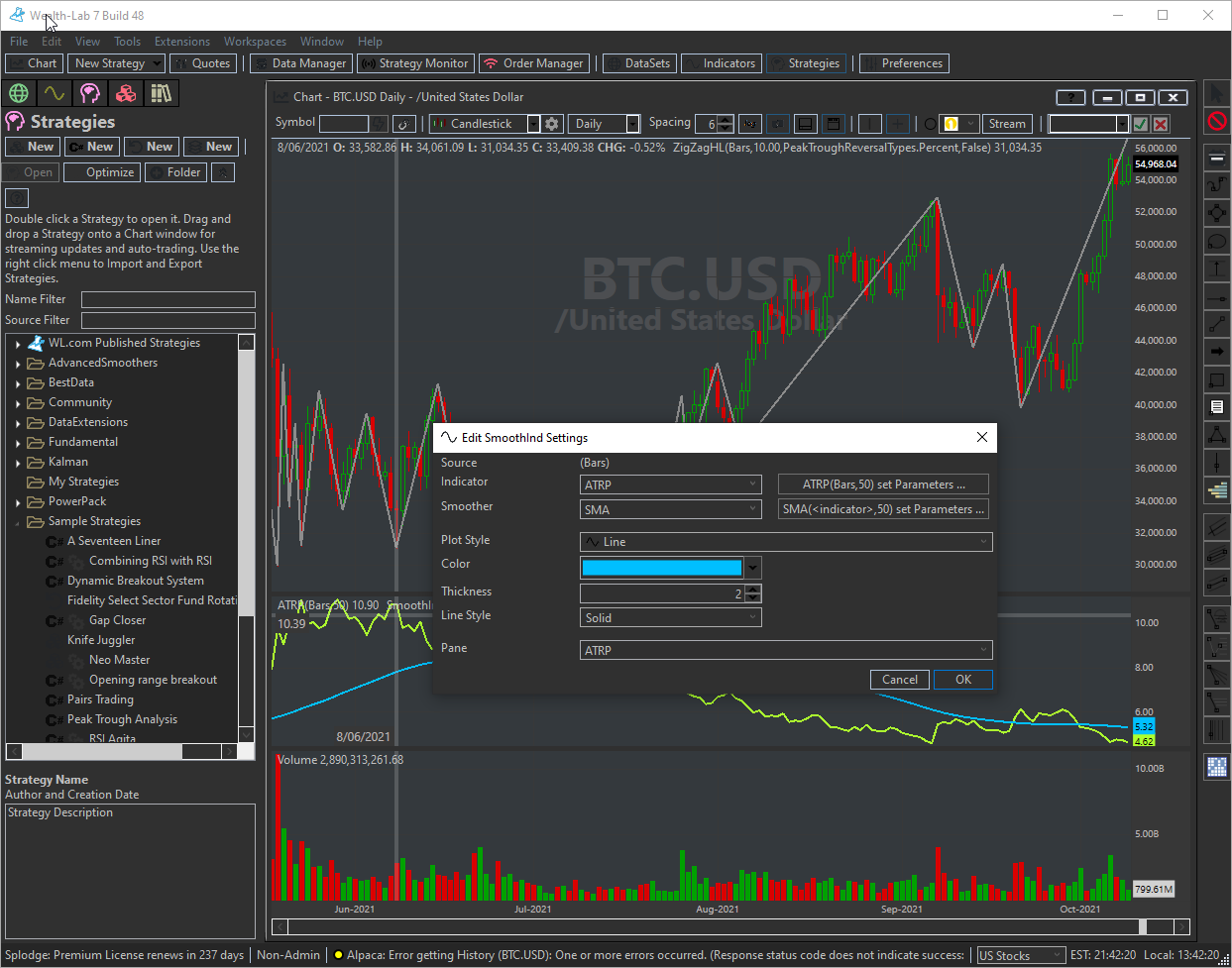1232x968 pixels.
Task: Open the Extensions menu
Action: click(182, 42)
